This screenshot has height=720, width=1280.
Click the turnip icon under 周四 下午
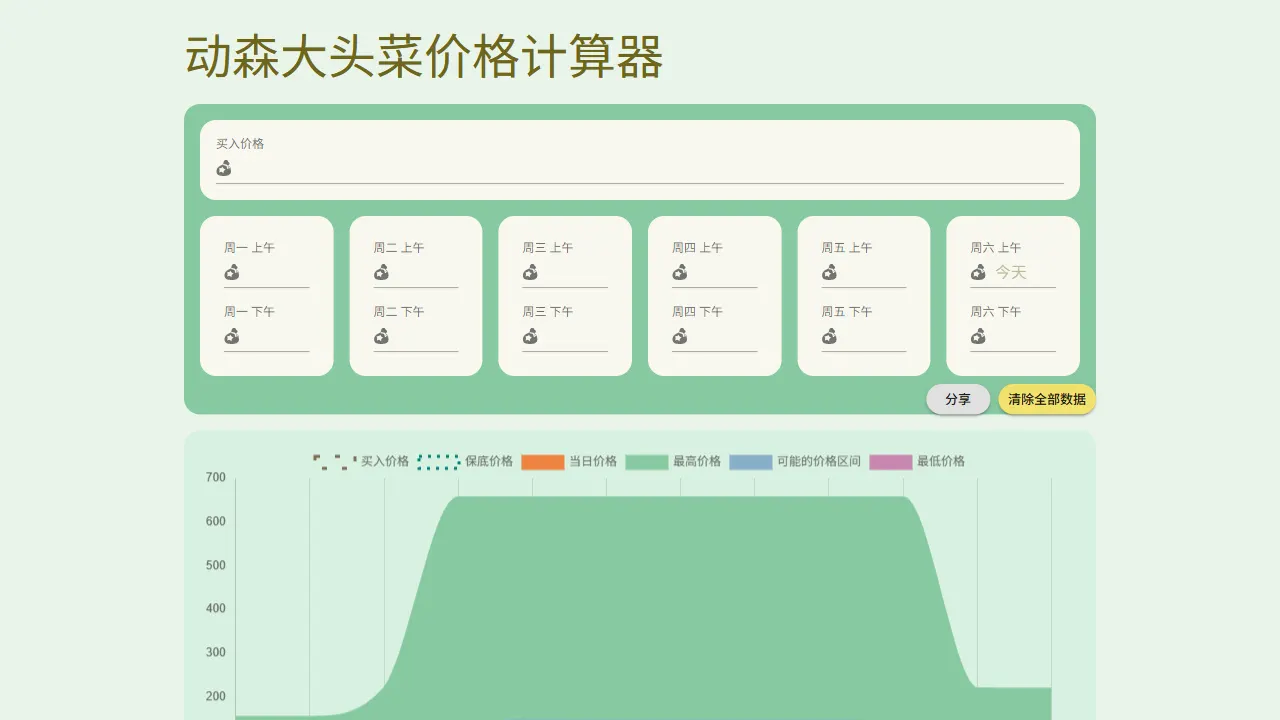(680, 336)
